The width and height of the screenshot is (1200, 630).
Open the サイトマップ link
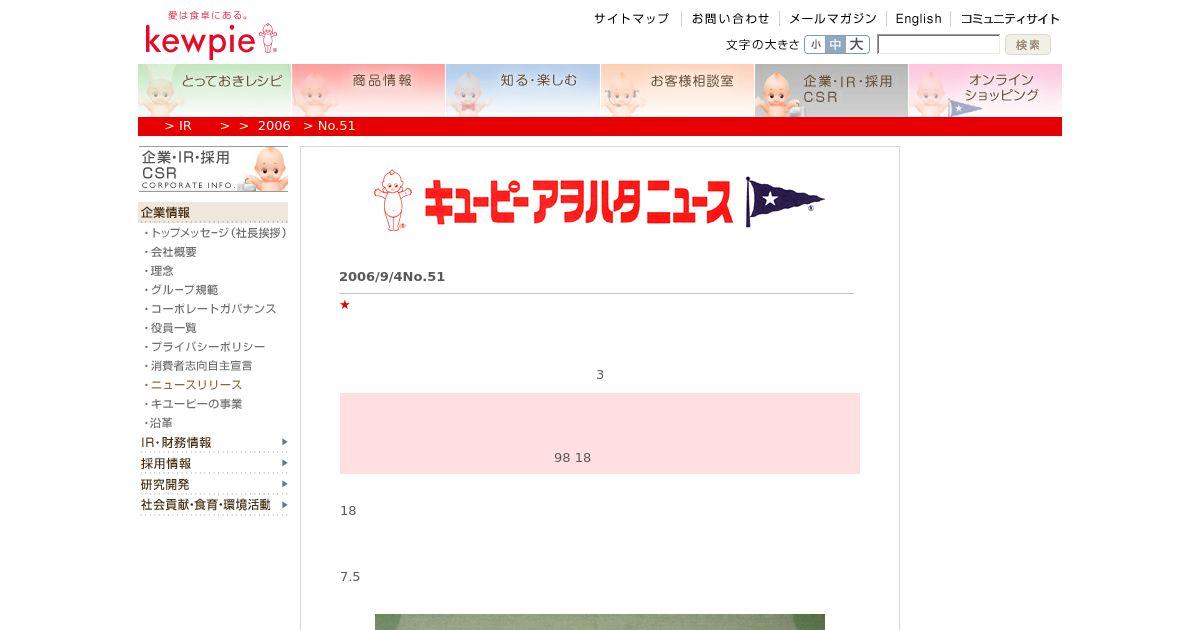tap(631, 19)
